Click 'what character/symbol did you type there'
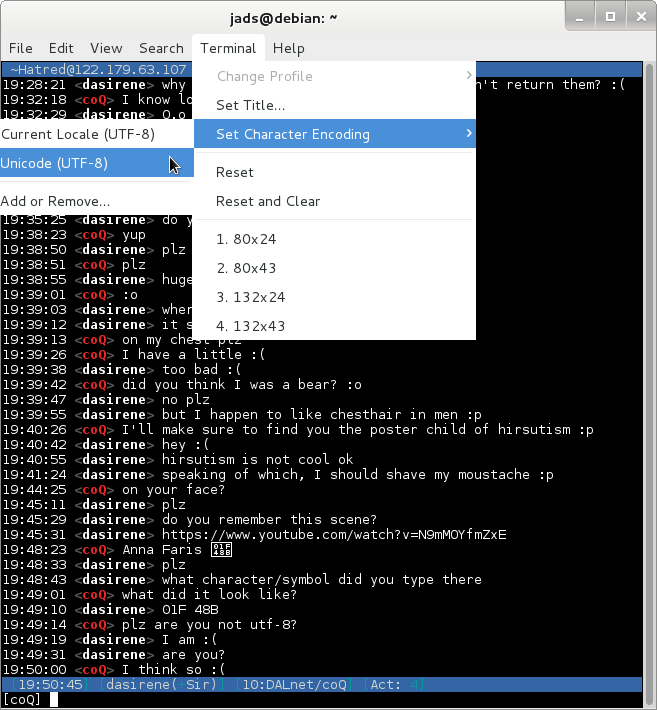The height and width of the screenshot is (710, 657). (321, 580)
